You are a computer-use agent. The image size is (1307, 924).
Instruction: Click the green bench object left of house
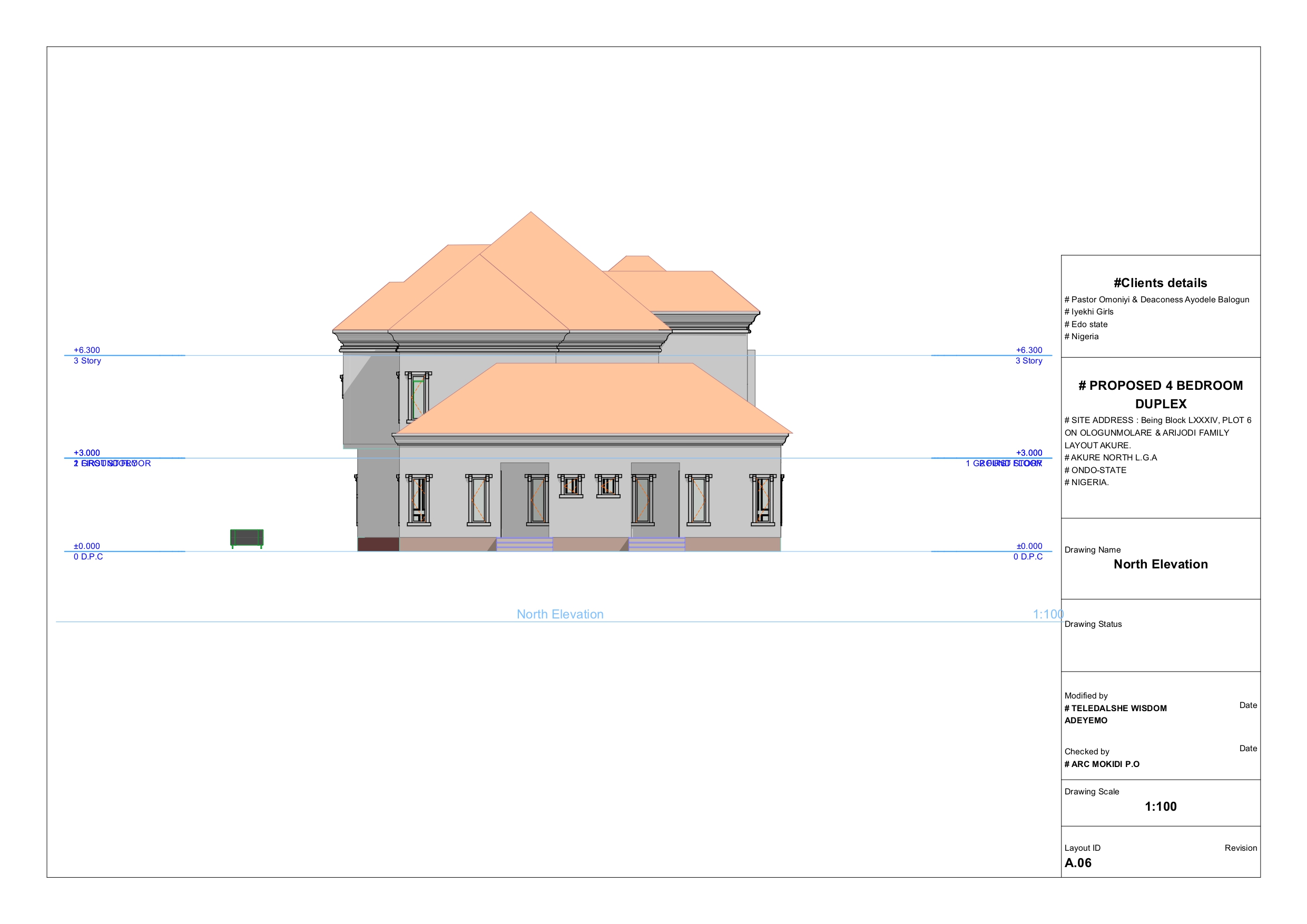click(x=247, y=537)
